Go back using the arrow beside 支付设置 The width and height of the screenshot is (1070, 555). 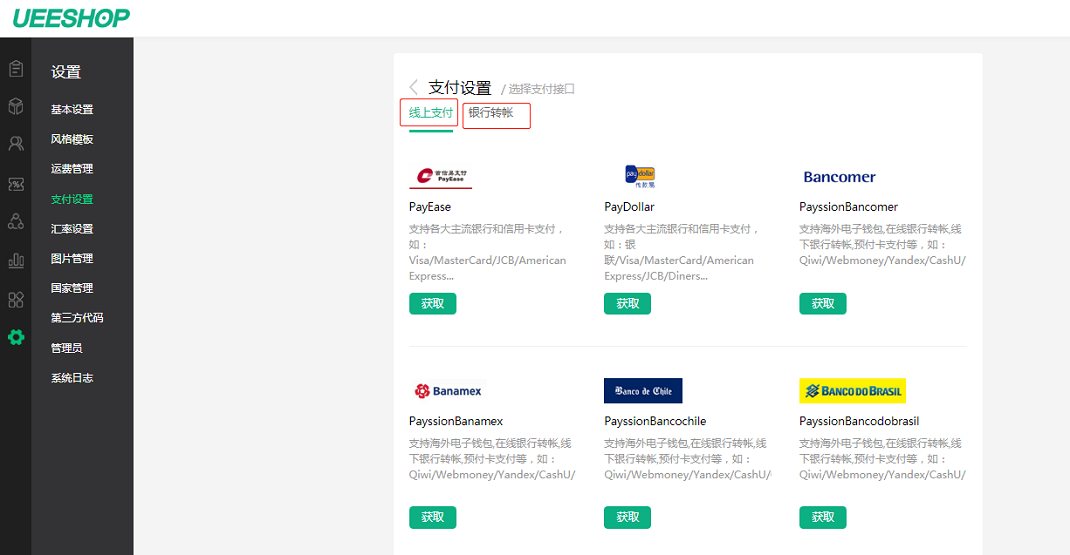414,87
